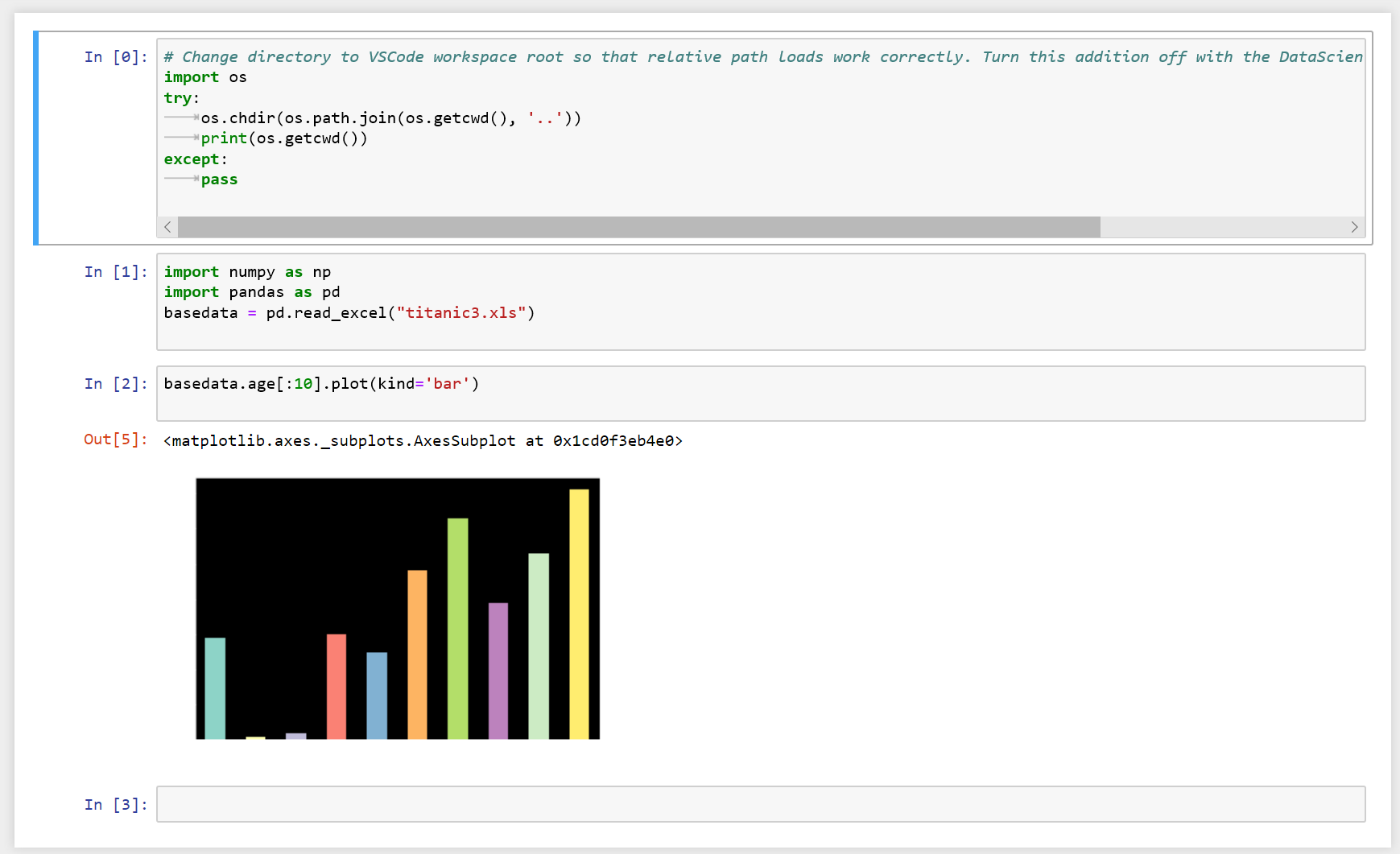This screenshot has width=1400, height=854.
Task: Click the os.chdir line in first cell
Action: 391,118
